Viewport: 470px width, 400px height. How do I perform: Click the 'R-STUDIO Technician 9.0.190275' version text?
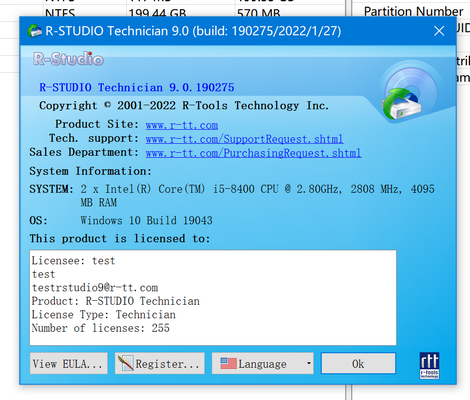[137, 88]
